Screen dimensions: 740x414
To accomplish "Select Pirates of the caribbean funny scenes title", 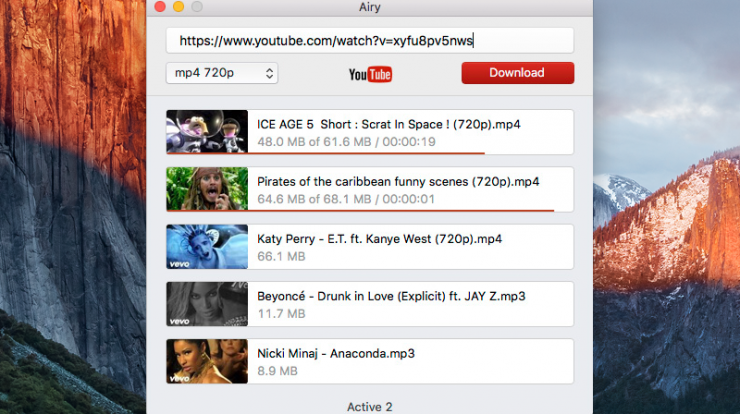I will [x=398, y=182].
